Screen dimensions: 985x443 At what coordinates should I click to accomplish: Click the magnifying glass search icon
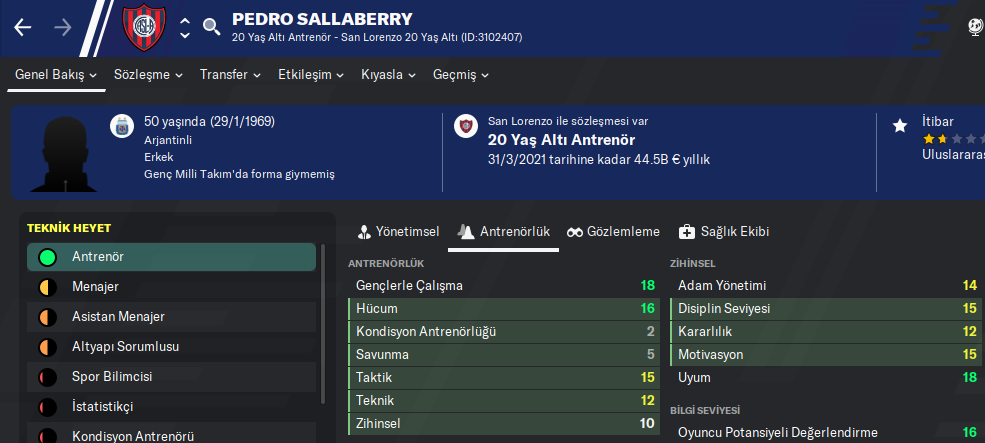pos(211,27)
